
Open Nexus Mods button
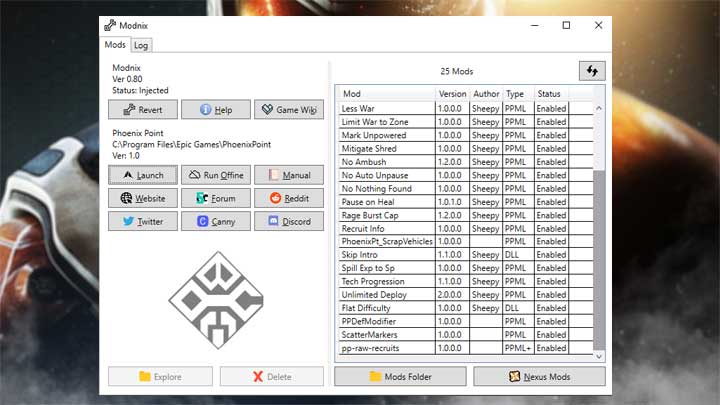click(539, 377)
